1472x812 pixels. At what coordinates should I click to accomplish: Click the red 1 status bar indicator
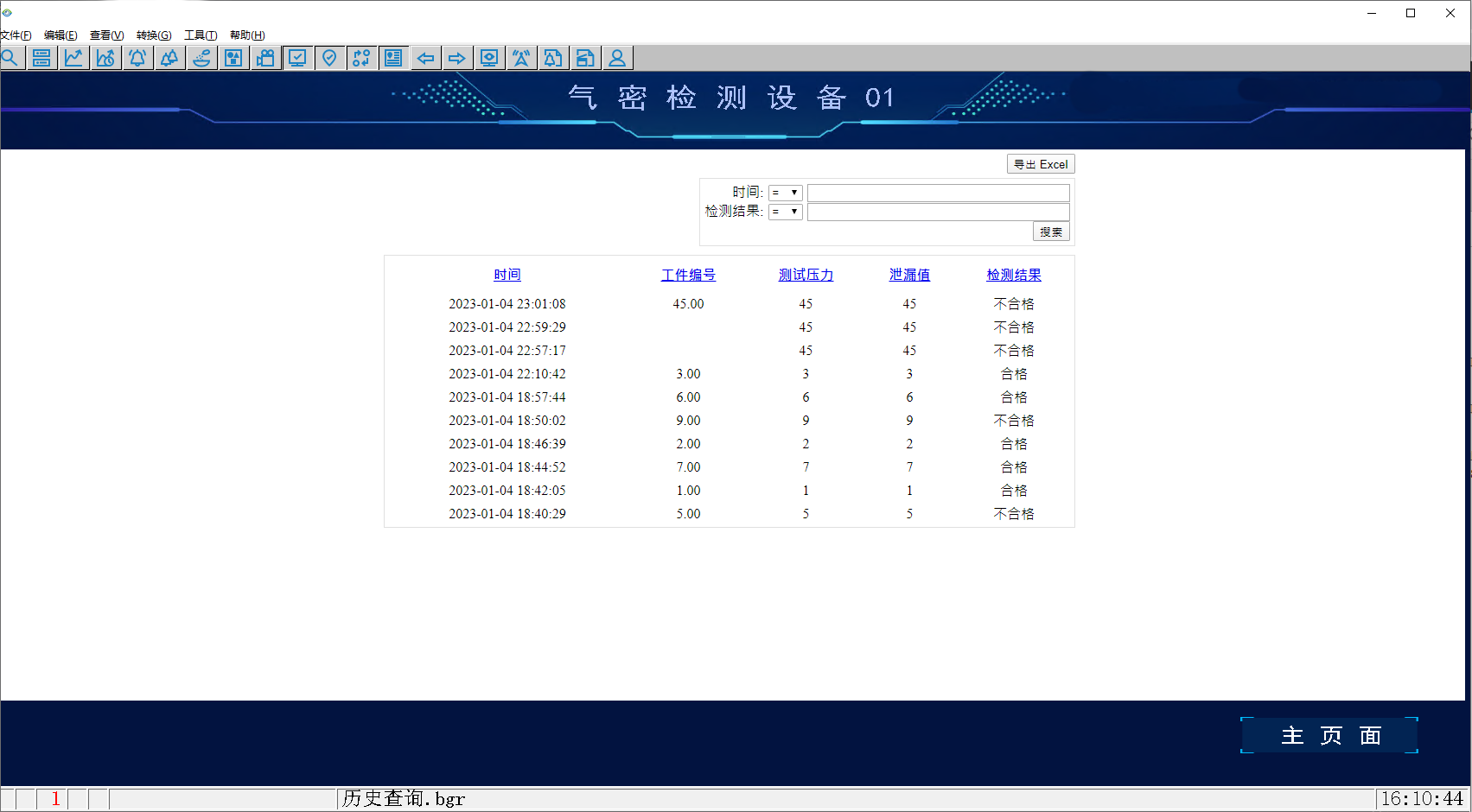pyautogui.click(x=55, y=798)
